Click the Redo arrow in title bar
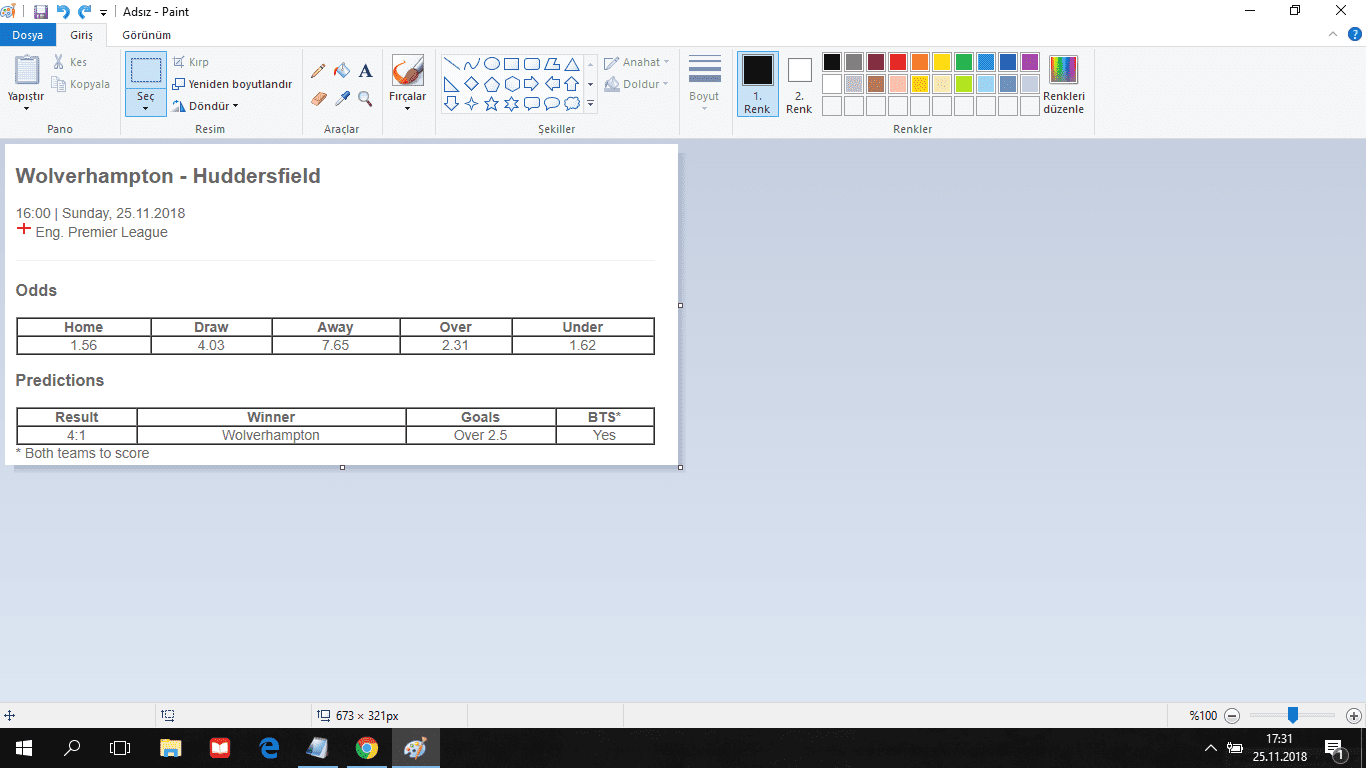Viewport: 1366px width, 768px height. (x=85, y=12)
